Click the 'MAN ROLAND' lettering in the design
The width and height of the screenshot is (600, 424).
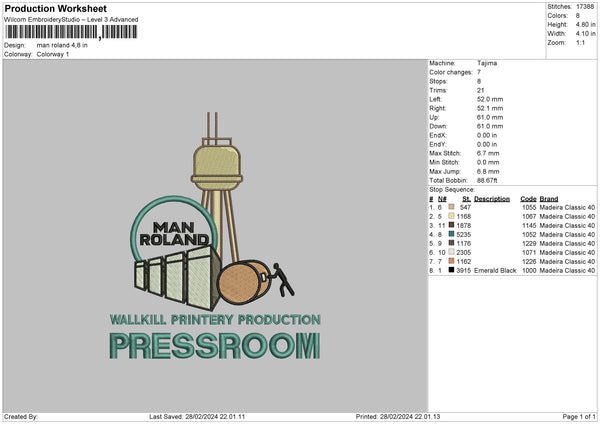(174, 233)
